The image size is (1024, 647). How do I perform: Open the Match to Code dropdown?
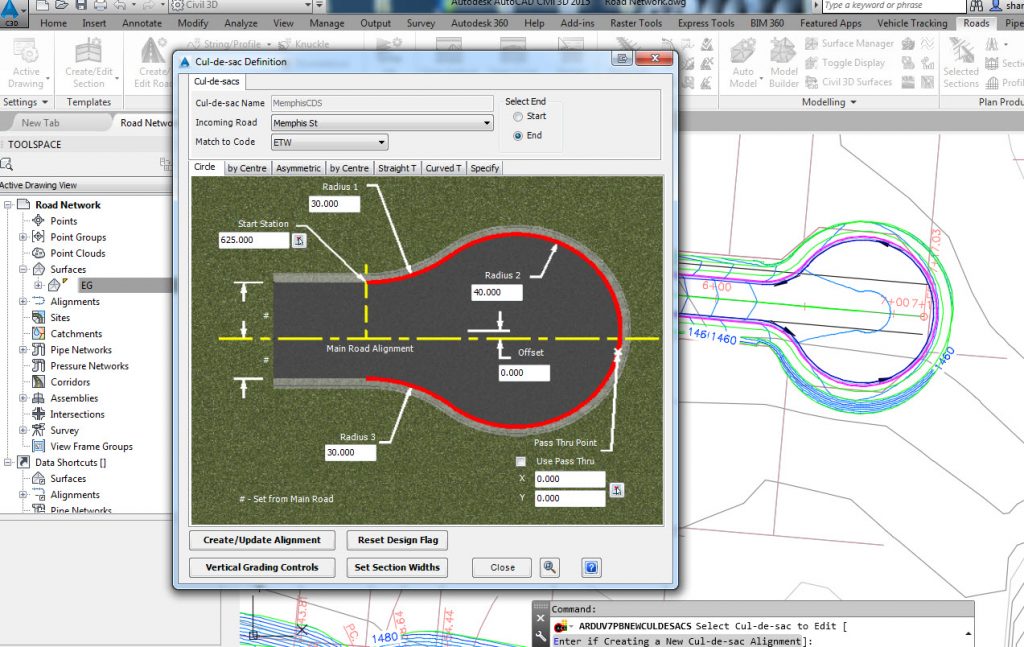tap(382, 142)
